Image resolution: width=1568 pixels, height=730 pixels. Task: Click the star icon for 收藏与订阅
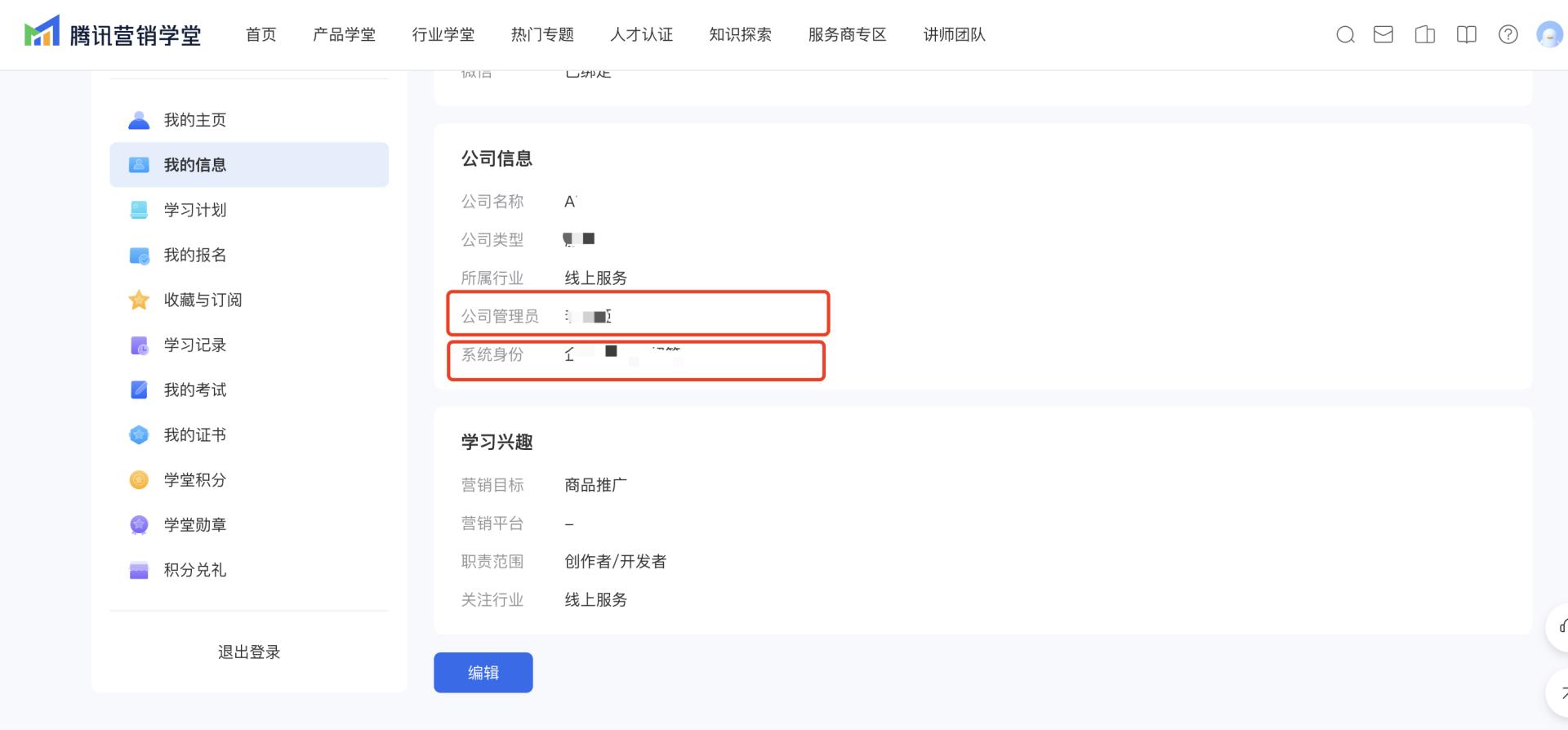click(139, 300)
